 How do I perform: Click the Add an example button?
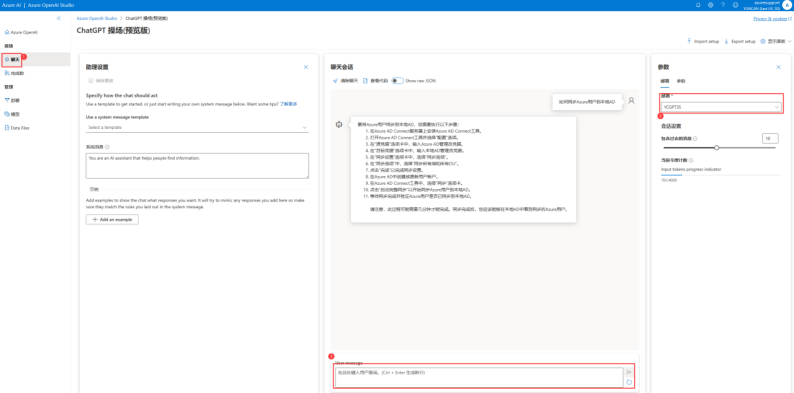pos(112,219)
